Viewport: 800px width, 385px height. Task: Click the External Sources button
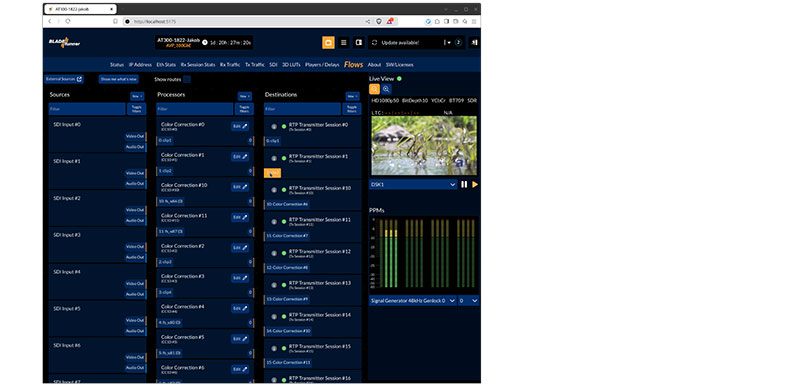[x=64, y=79]
